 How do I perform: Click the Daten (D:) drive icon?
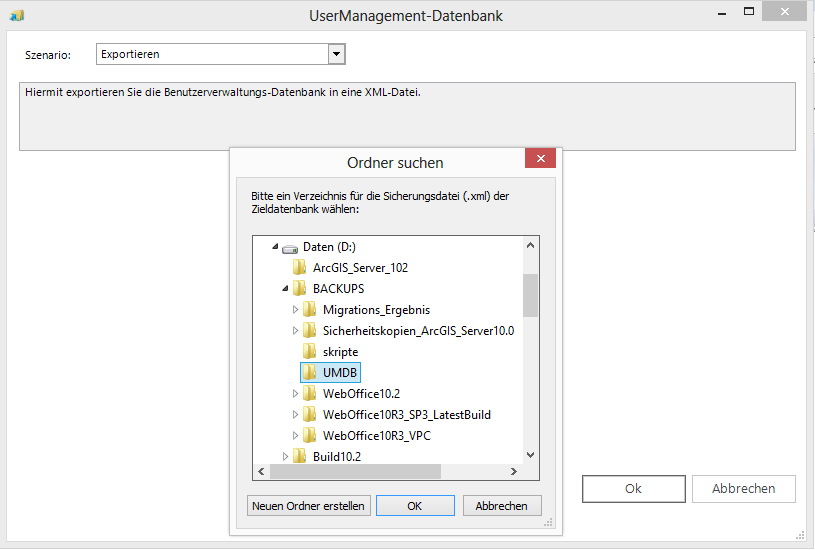(x=290, y=248)
